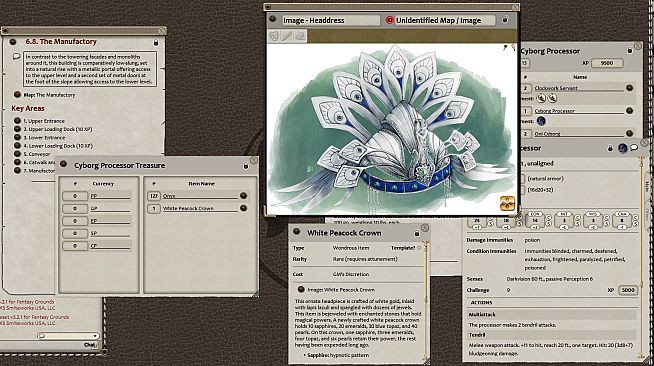Click the Onyx quantity field showing 127
Viewport: 654px width, 366px height.
coord(154,196)
